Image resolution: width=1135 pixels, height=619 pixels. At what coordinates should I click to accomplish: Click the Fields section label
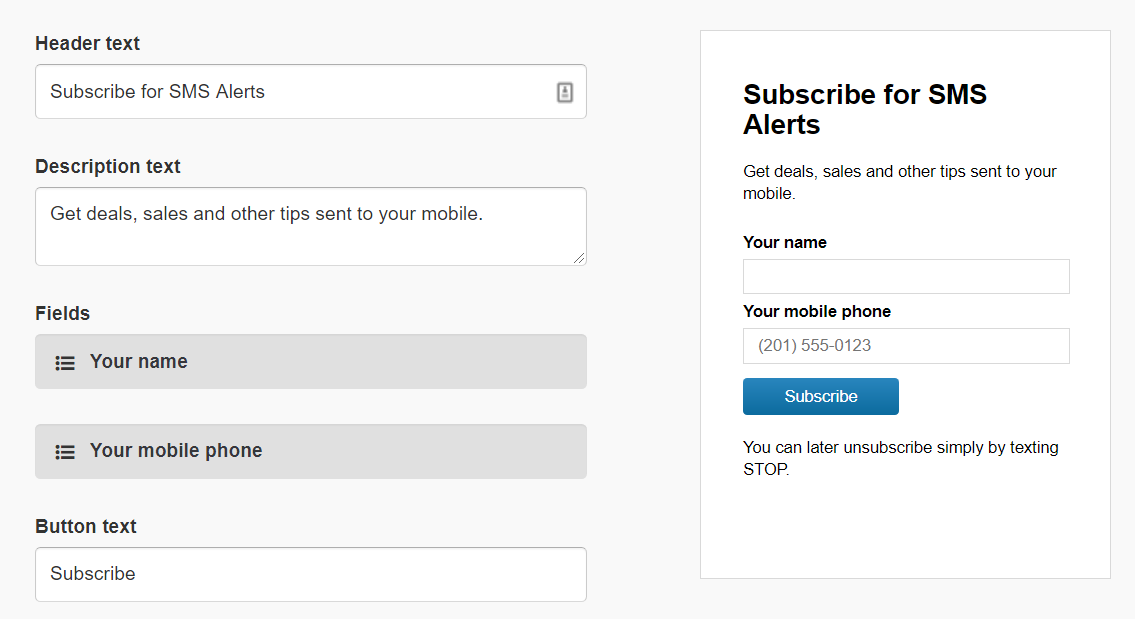(x=63, y=314)
